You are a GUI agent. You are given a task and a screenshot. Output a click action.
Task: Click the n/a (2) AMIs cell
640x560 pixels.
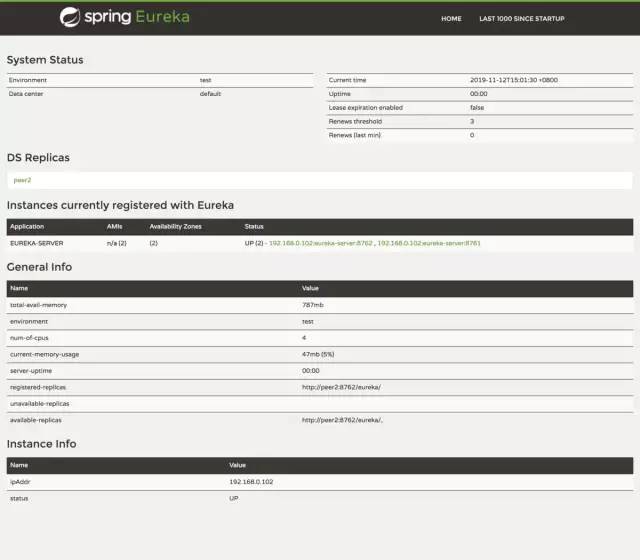coord(117,243)
